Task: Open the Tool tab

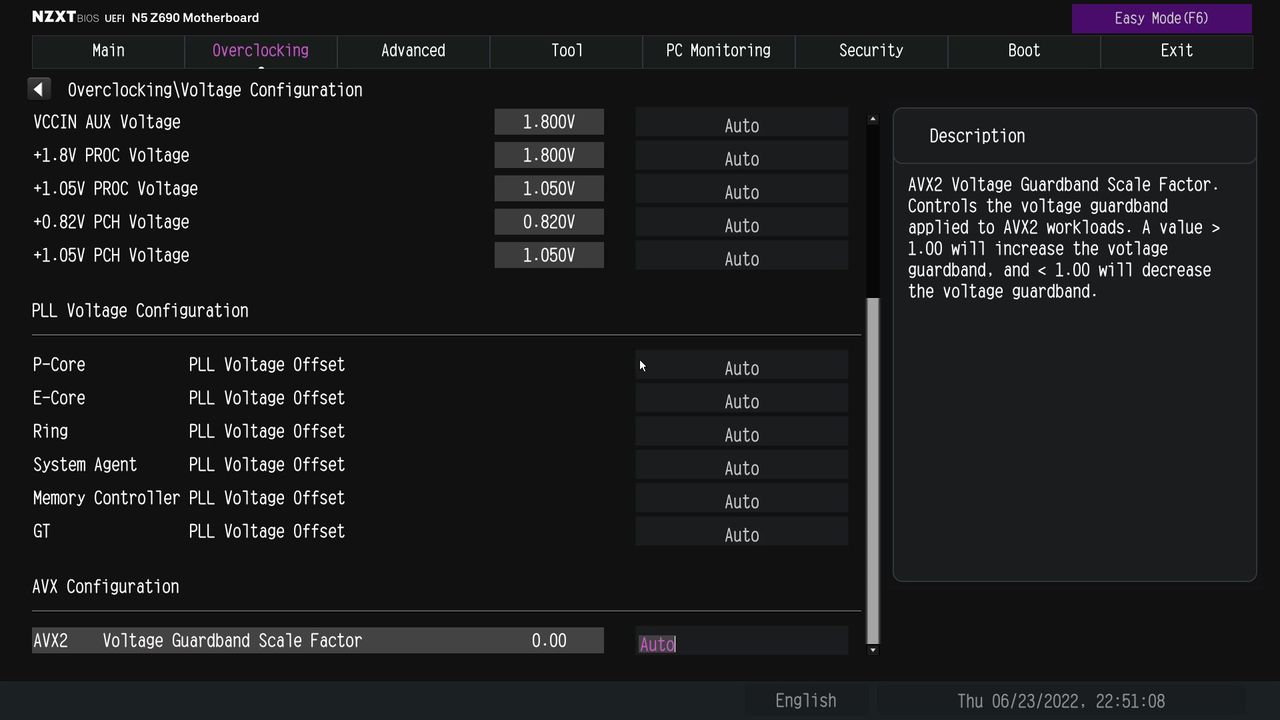Action: click(566, 51)
